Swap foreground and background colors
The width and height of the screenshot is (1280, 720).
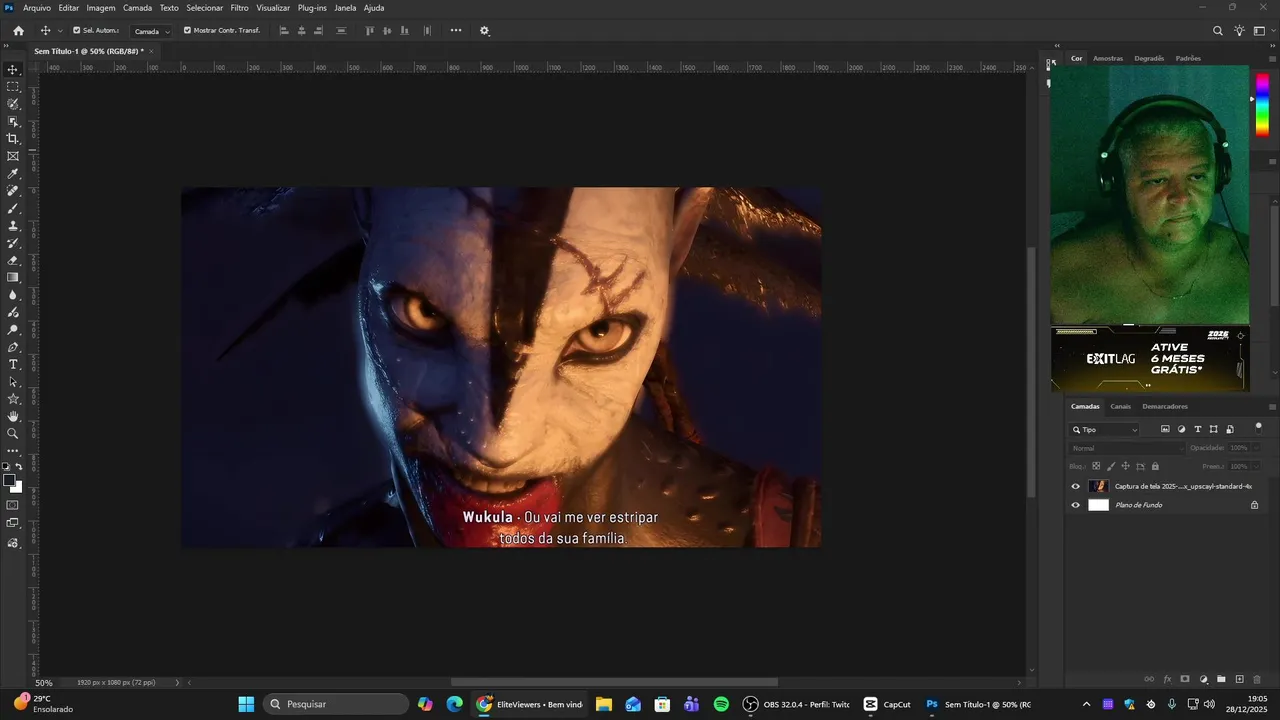tap(19, 467)
